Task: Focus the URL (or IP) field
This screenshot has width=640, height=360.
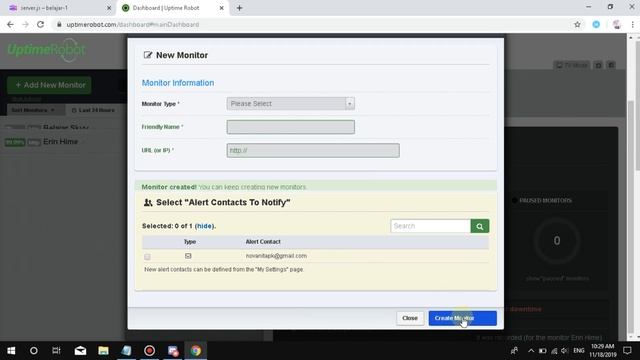Action: [x=313, y=150]
